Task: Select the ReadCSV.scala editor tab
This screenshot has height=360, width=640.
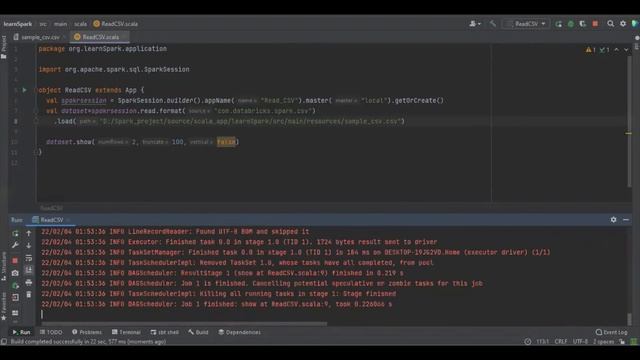Action: click(x=100, y=37)
